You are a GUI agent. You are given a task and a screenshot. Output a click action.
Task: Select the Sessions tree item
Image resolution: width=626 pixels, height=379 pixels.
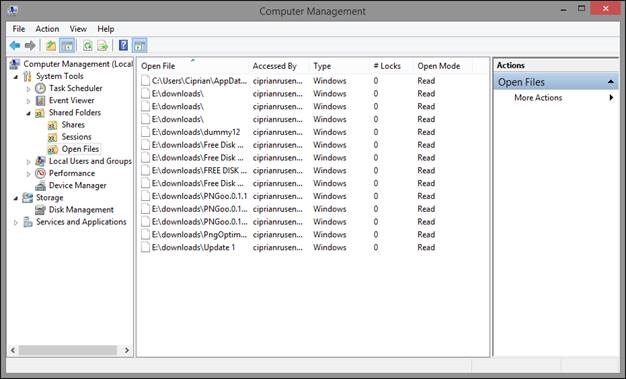coord(76,137)
